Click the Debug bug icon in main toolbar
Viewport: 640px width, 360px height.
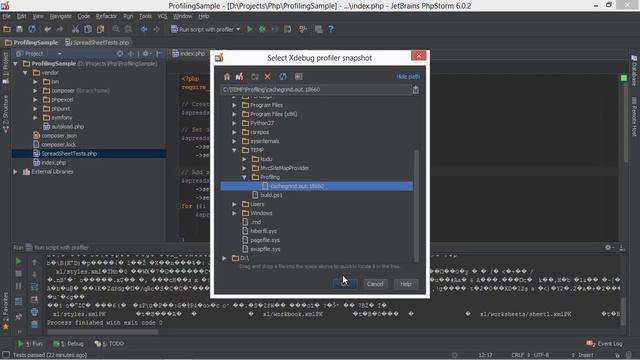pos(262,29)
